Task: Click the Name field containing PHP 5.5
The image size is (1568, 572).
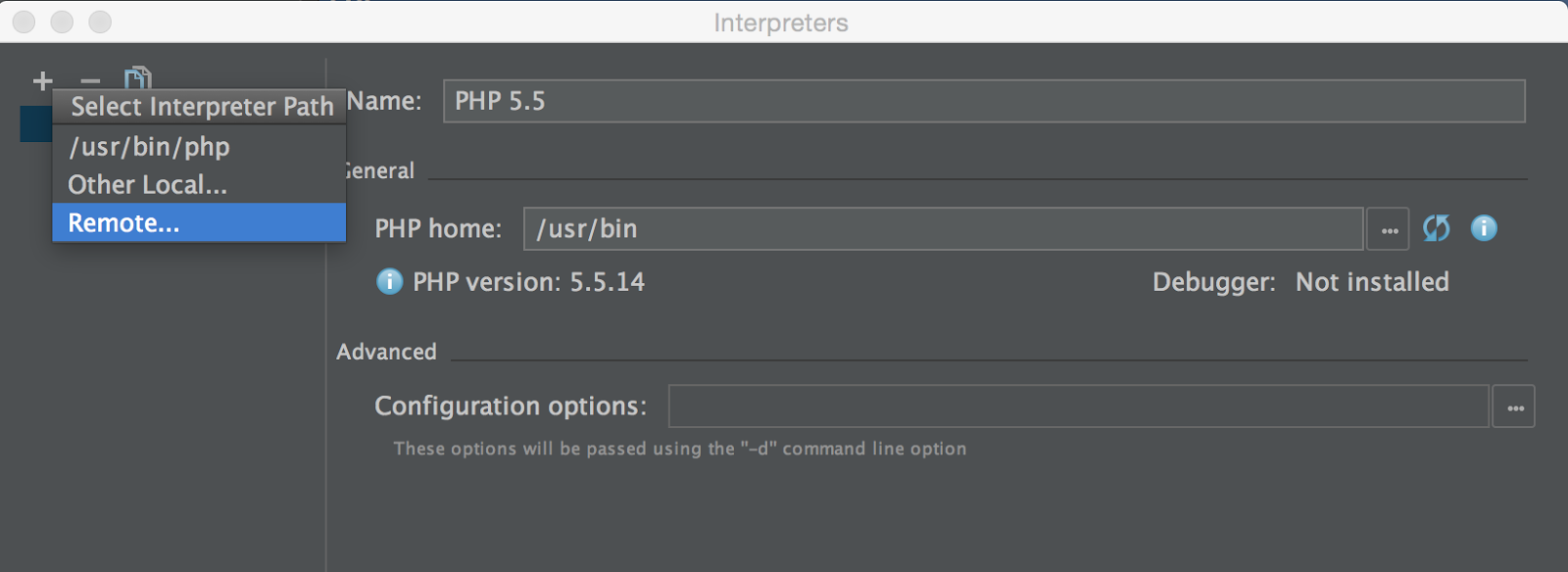Action: 983,101
